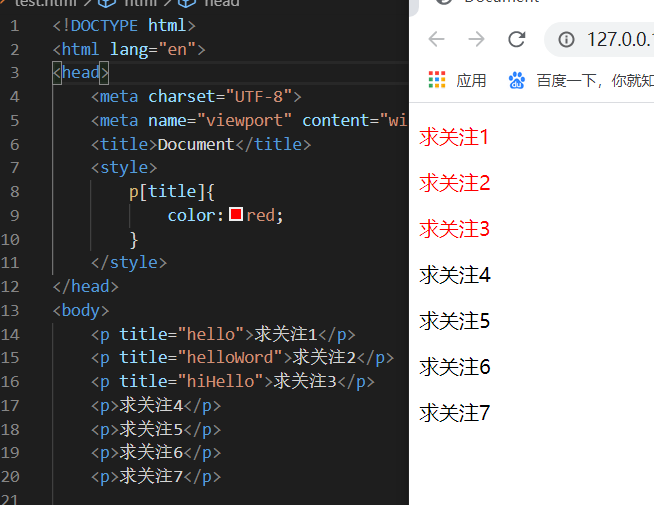Click red text 求关注3 in browser
Screen dimensions: 654x505
pyautogui.click(x=454, y=229)
